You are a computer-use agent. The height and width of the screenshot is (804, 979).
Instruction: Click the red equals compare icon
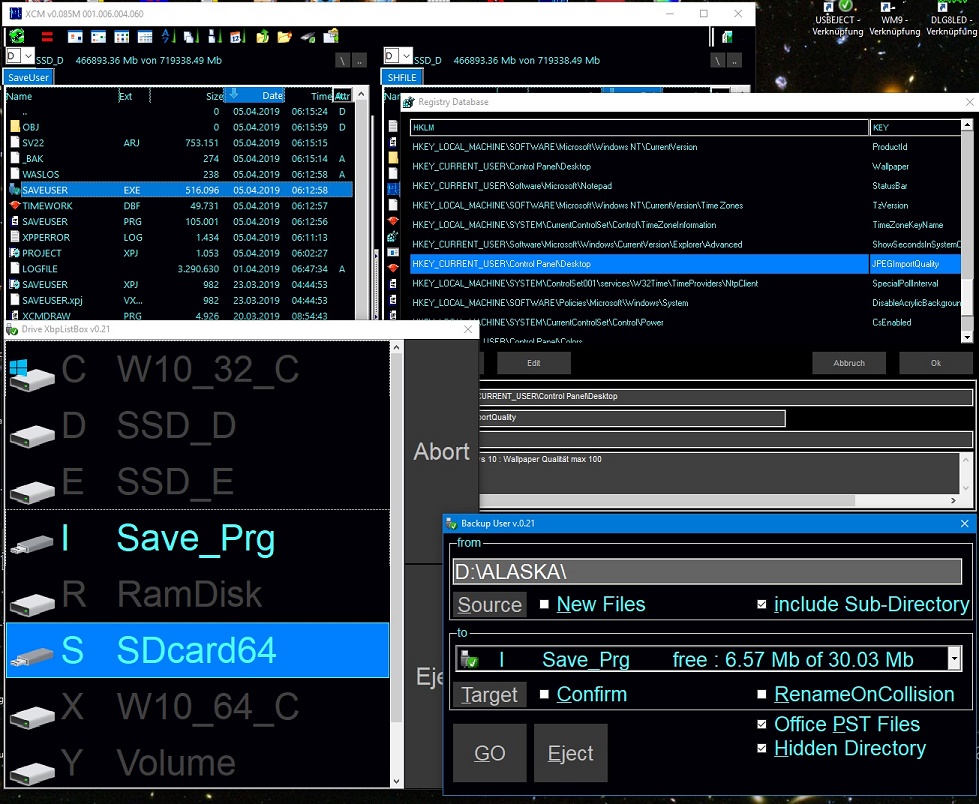pos(45,37)
